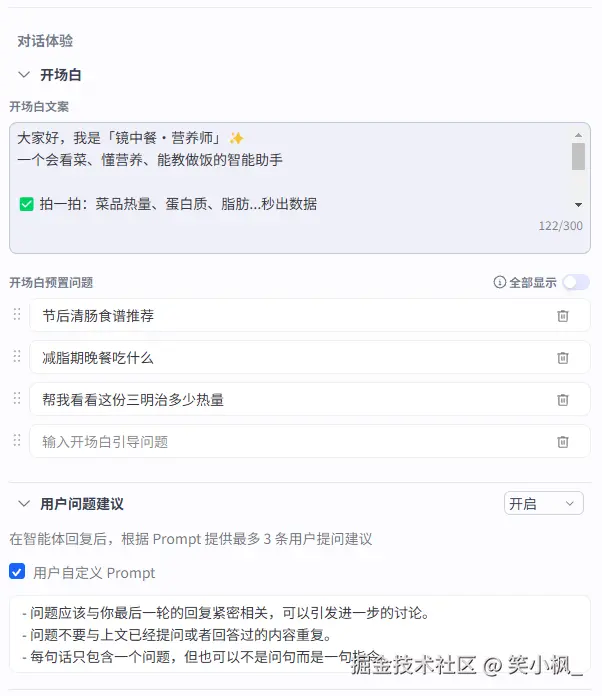Uncheck the 用户自定义 Prompt checkbox
602x696 pixels.
point(17,572)
